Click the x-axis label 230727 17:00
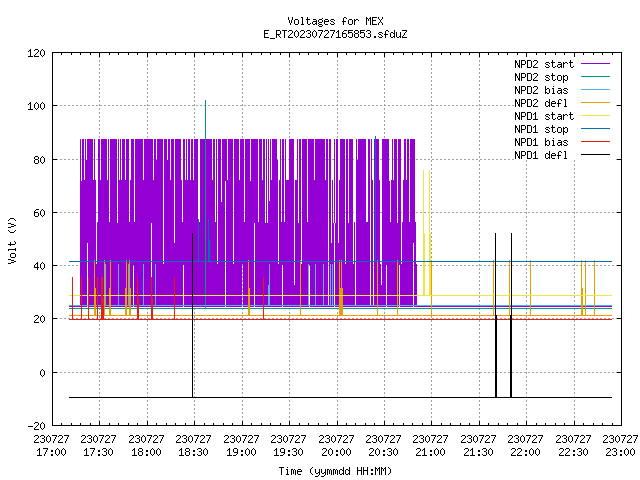Screen dimensions: 640x480 [x=51, y=446]
